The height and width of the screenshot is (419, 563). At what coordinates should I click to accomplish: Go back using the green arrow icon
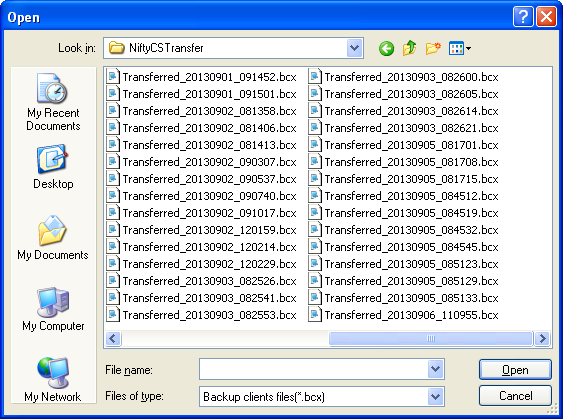coord(386,48)
